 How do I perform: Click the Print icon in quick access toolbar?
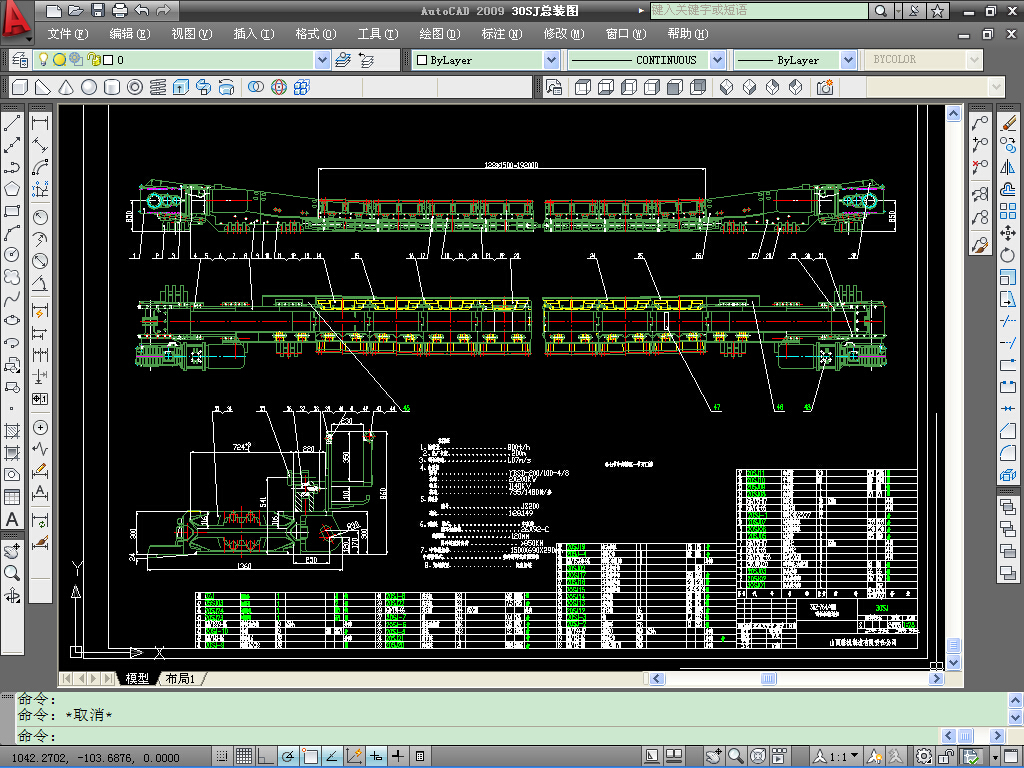coord(120,10)
